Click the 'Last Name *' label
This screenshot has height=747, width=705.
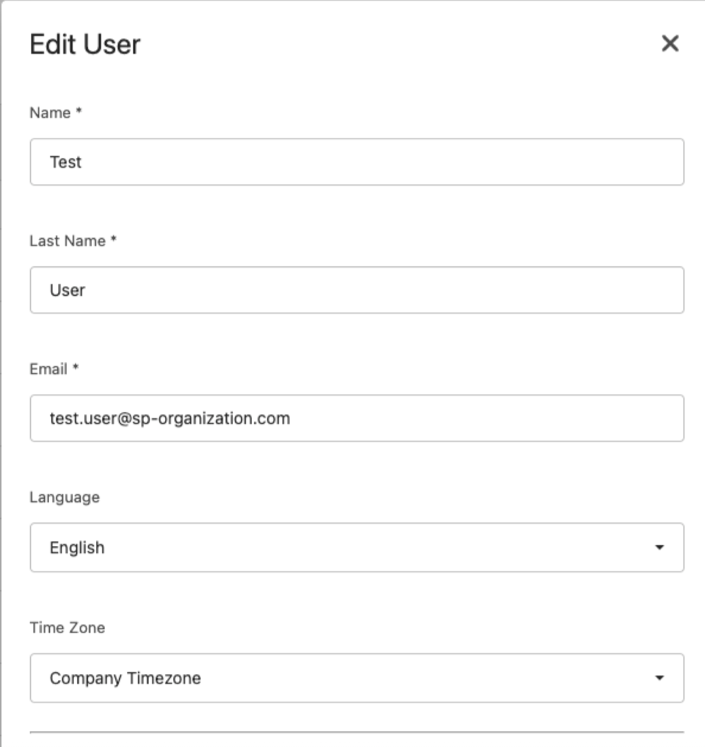point(73,241)
